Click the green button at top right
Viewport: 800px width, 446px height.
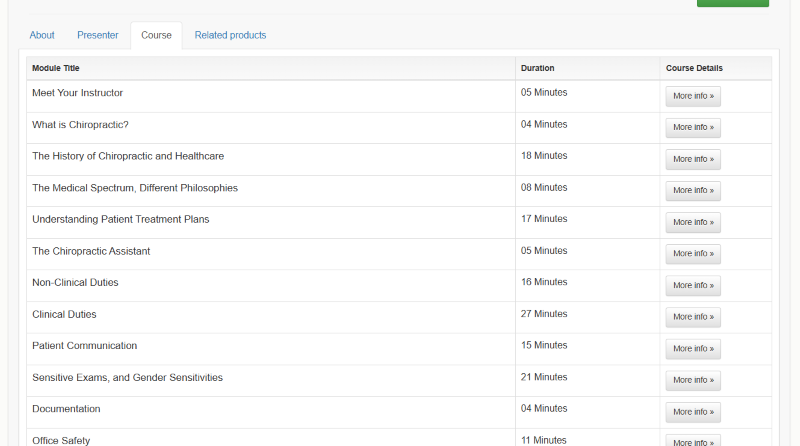[732, 3]
